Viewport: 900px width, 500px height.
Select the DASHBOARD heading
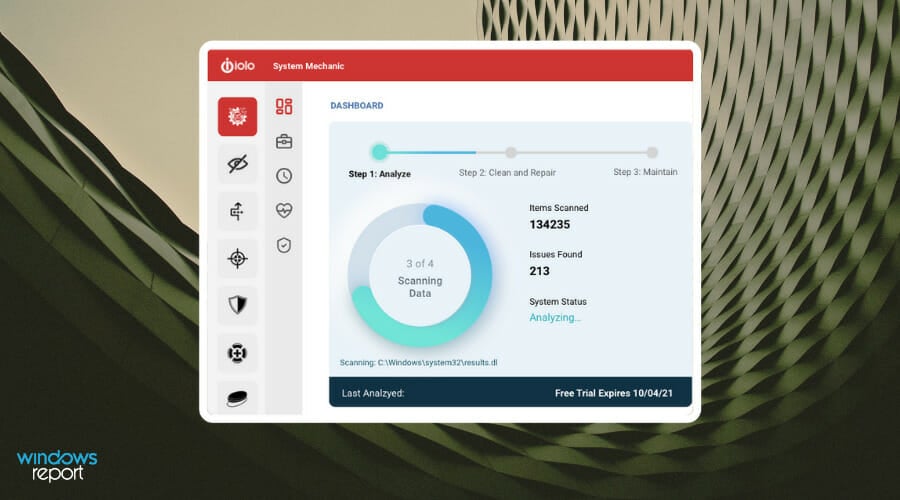(x=356, y=106)
